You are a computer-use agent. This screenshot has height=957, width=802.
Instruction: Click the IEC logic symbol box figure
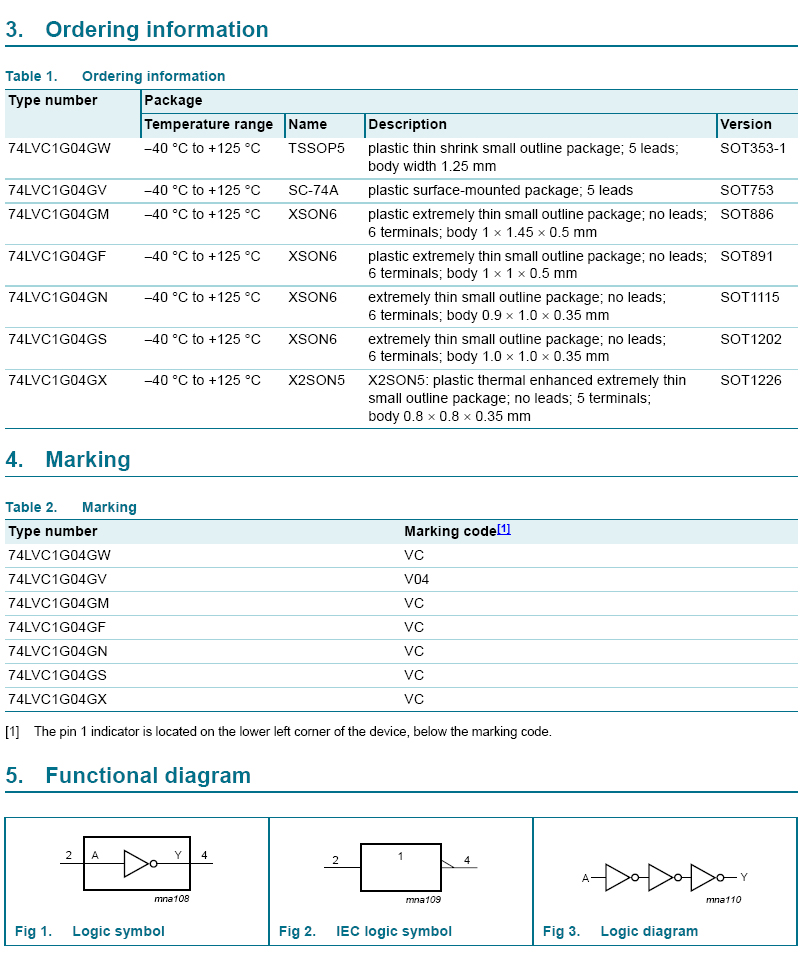click(x=400, y=867)
